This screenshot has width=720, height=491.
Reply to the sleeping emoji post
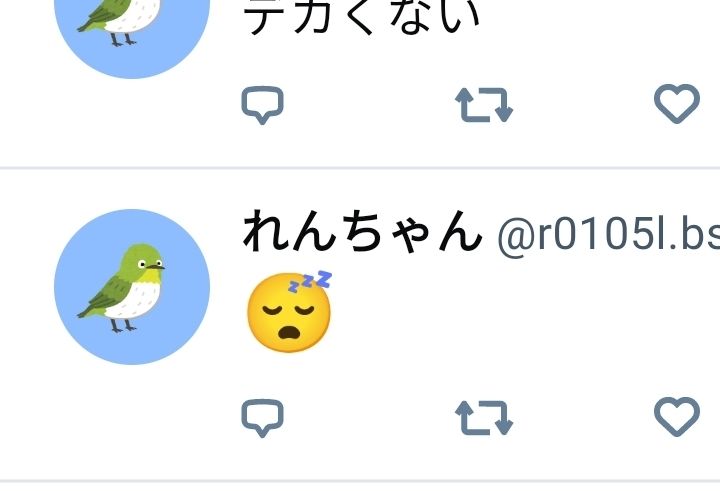[x=262, y=418]
